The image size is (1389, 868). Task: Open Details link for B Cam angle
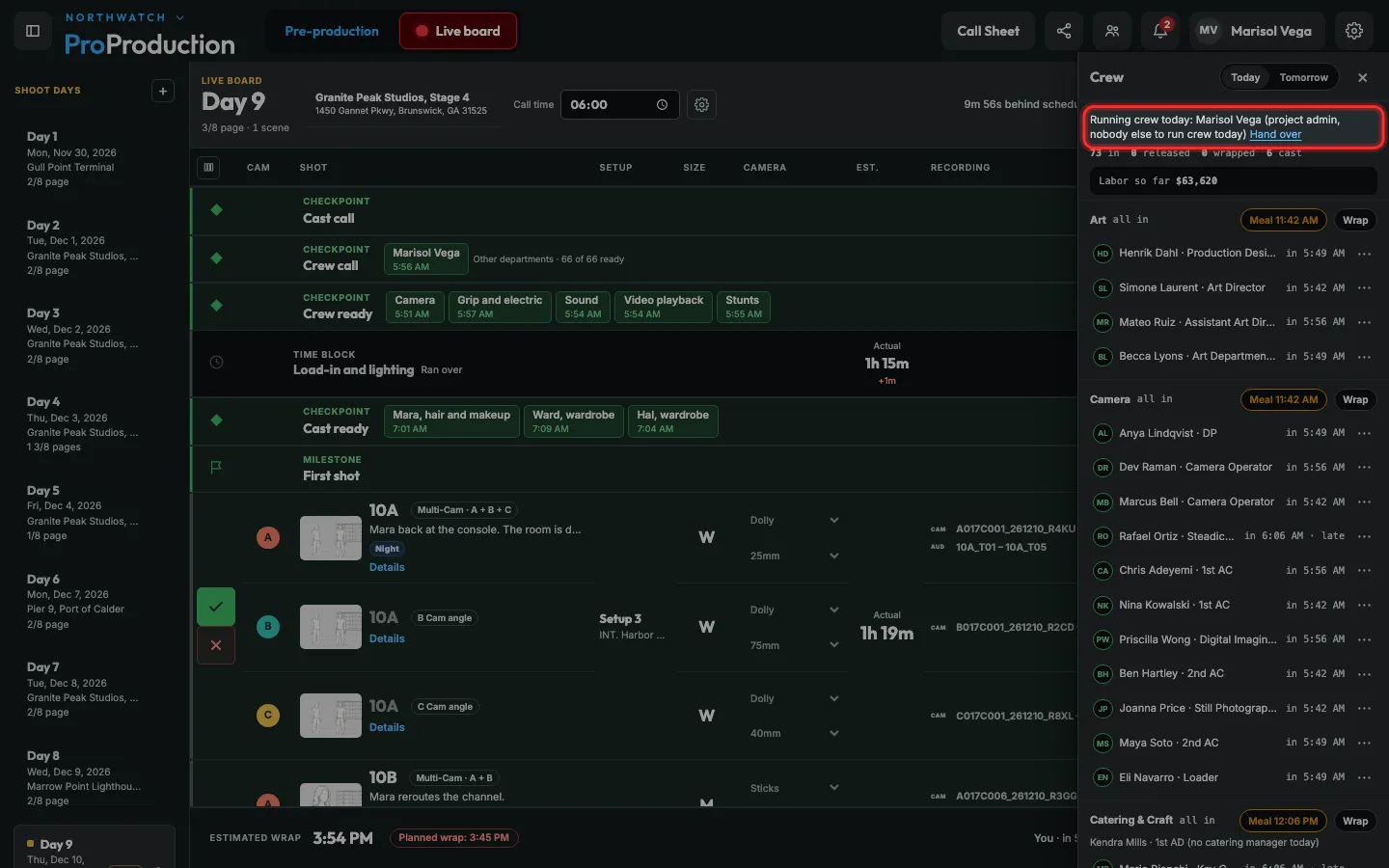387,638
